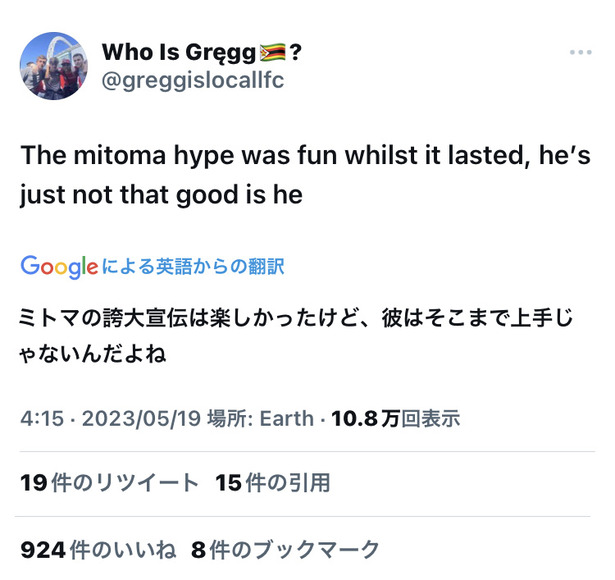Open the 8件のブックマーク bookmarks count
Image resolution: width=615 pixels, height=580 pixels.
click(285, 550)
